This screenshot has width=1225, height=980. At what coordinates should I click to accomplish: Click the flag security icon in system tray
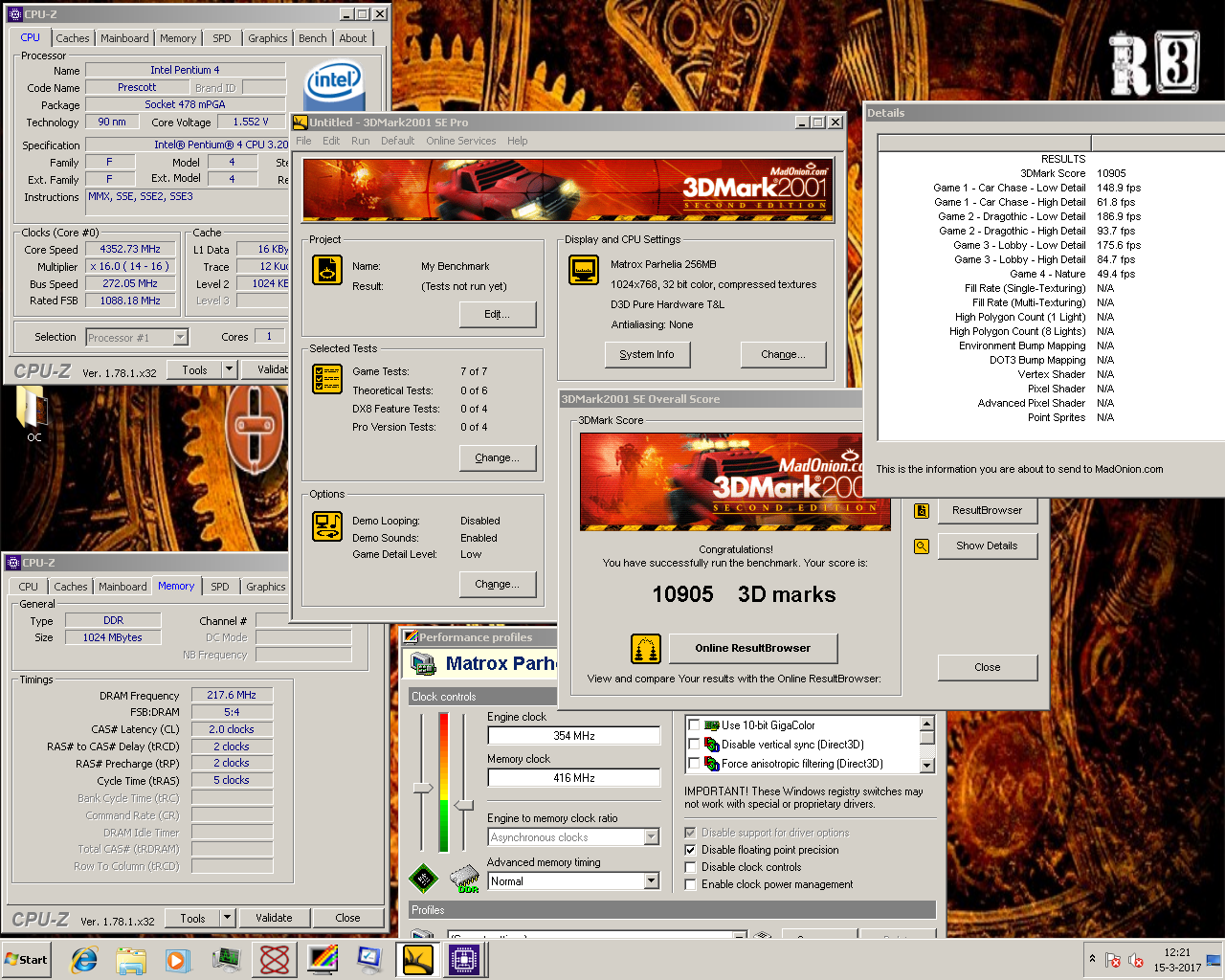(1113, 960)
